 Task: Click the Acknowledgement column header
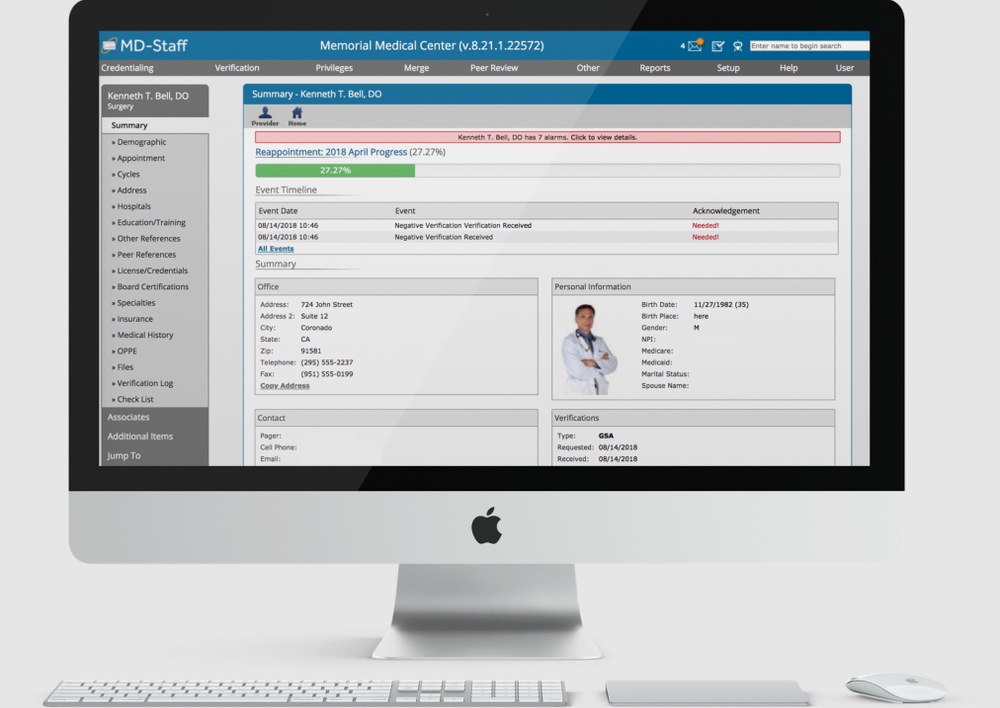click(x=726, y=210)
